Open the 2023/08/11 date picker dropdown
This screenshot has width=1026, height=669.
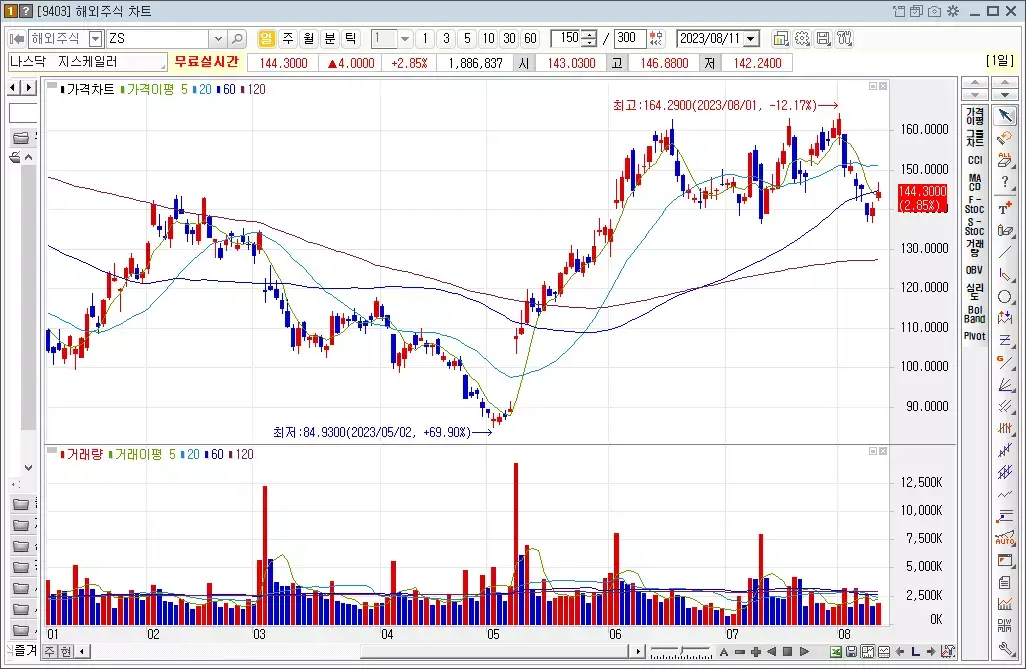pos(751,39)
